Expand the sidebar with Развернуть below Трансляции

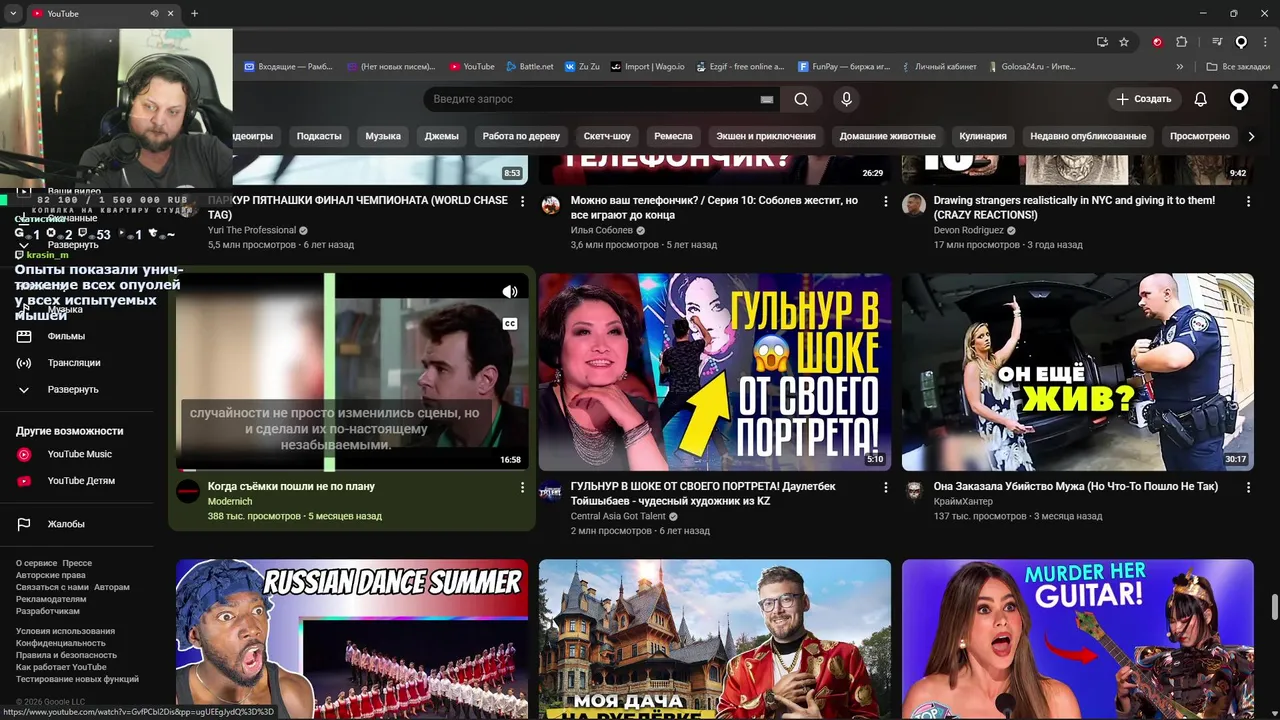[73, 390]
